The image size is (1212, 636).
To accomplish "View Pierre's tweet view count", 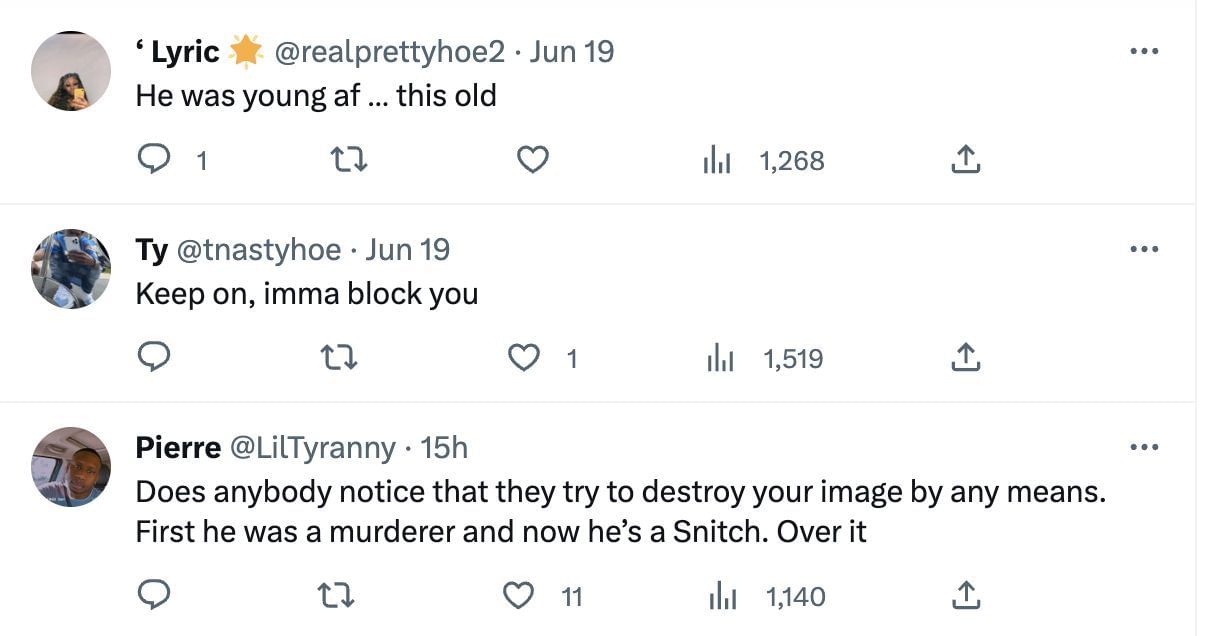I will click(x=767, y=596).
